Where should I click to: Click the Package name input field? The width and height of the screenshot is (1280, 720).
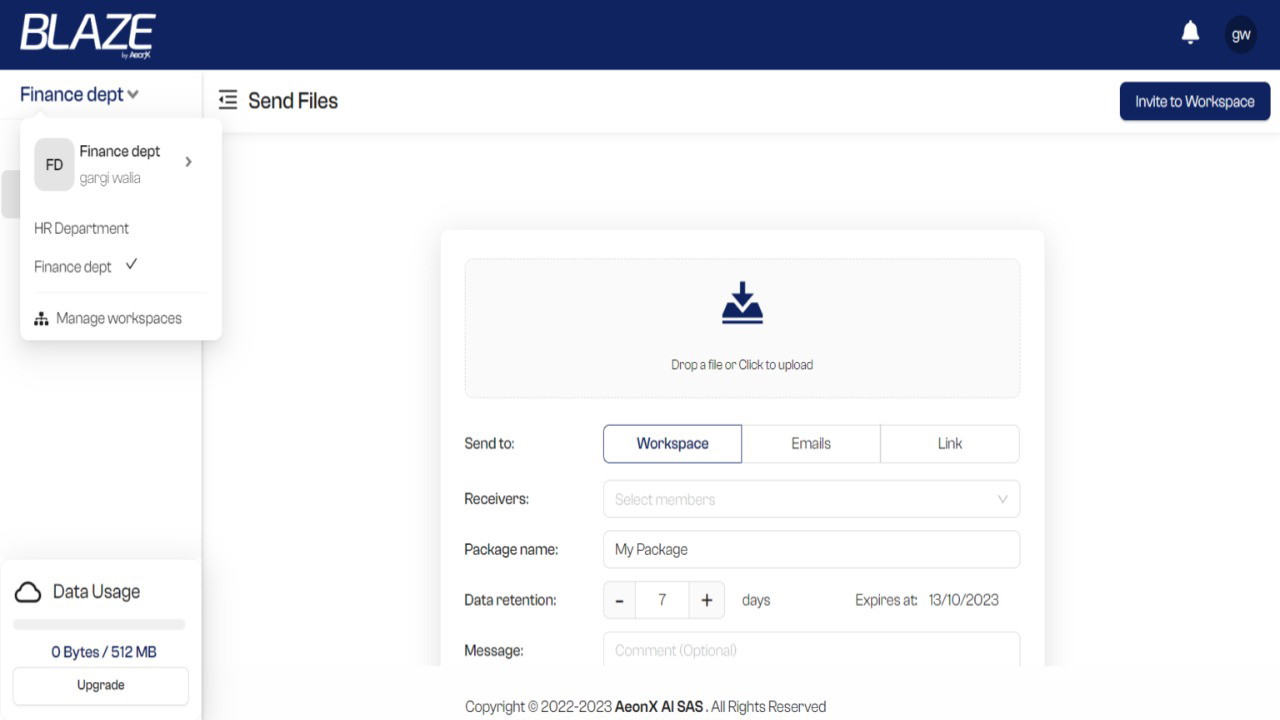[811, 549]
